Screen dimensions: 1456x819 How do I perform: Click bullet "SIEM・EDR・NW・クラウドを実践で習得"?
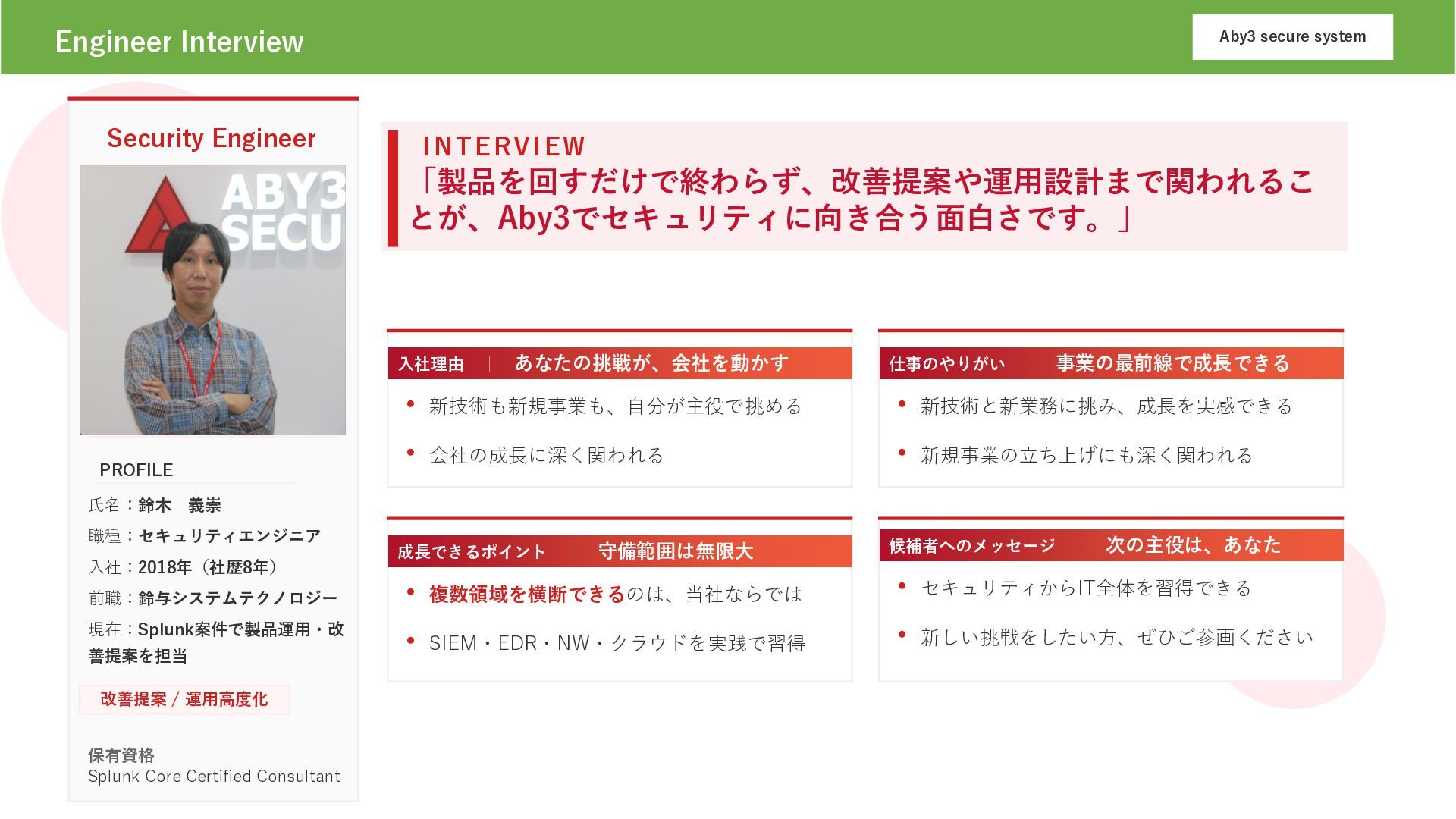click(617, 644)
